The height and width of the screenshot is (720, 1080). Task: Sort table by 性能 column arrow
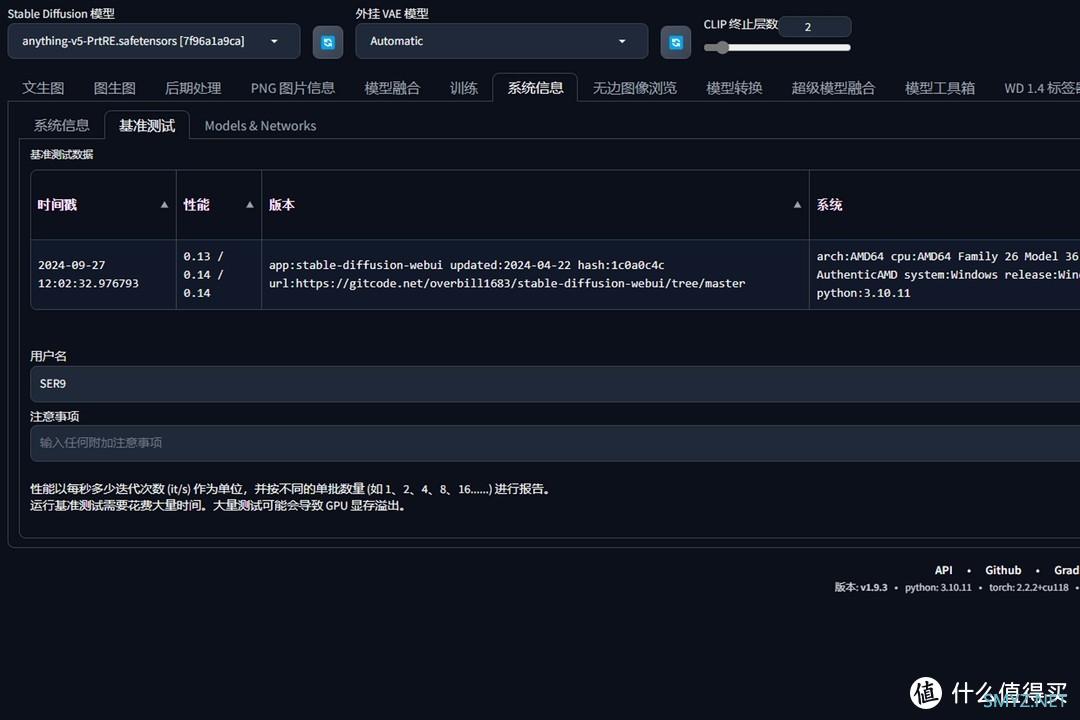point(249,205)
